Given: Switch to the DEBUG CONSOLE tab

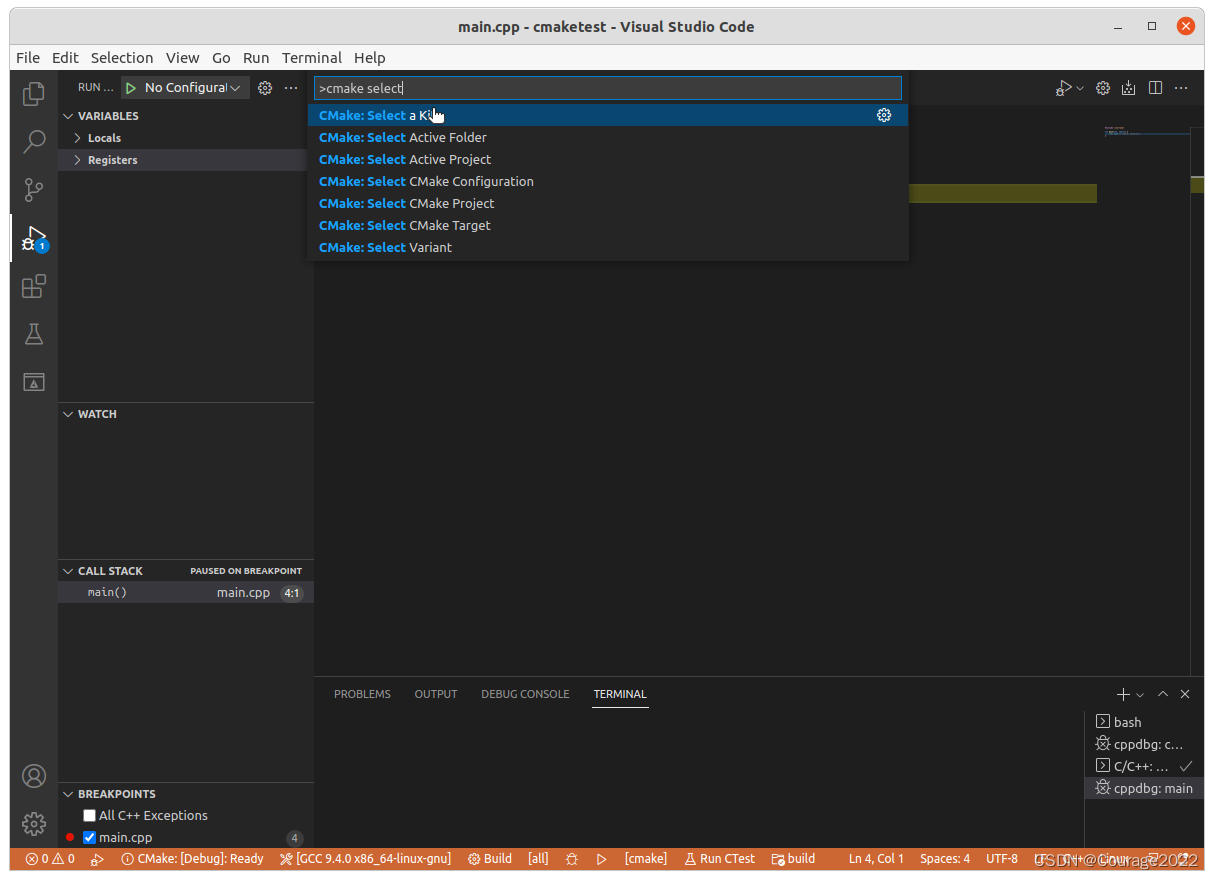Looking at the screenshot, I should click(525, 694).
